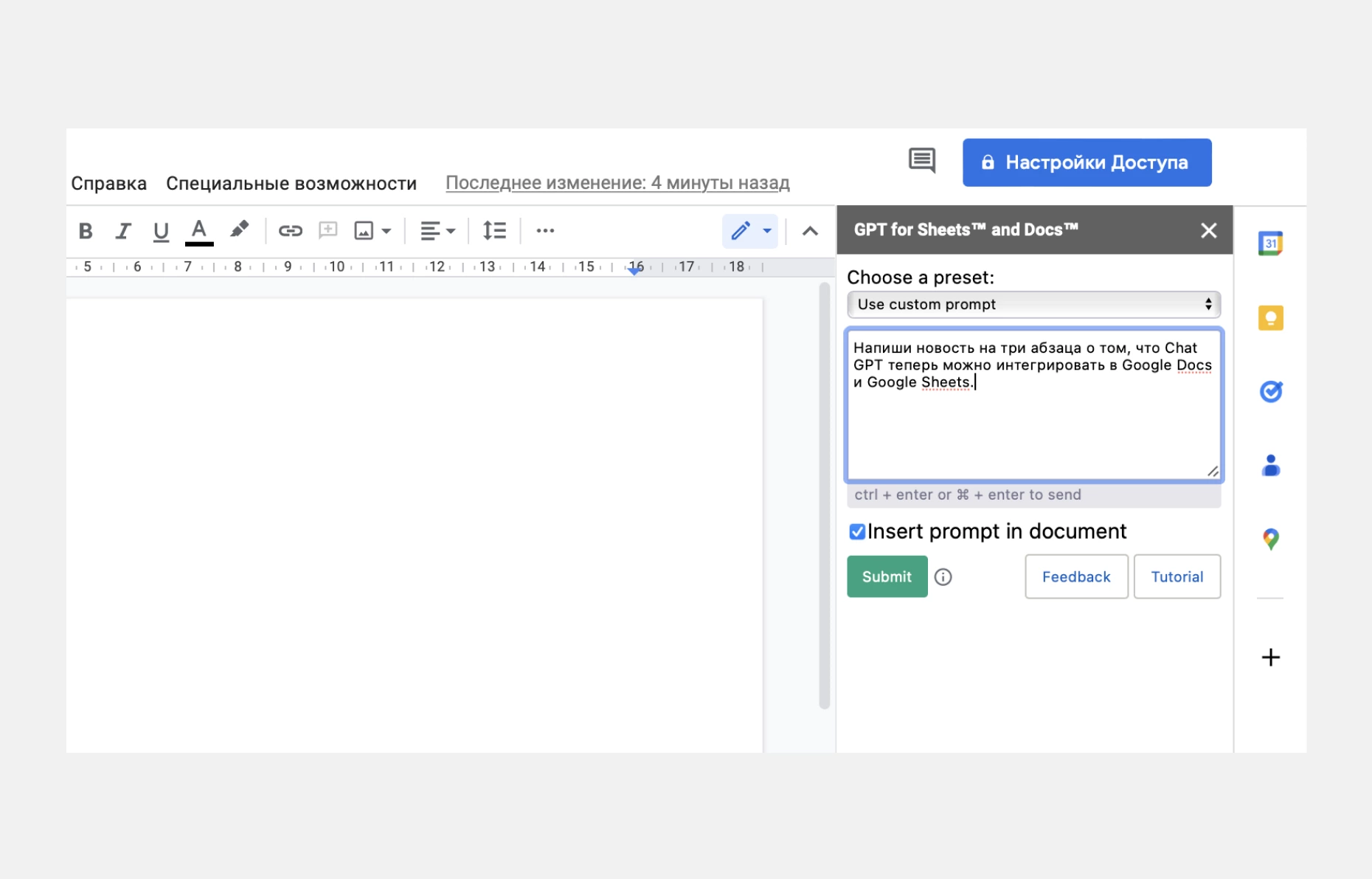Viewport: 1372px width, 879px height.
Task: Open the Специальные возможности menu
Action: click(x=291, y=183)
